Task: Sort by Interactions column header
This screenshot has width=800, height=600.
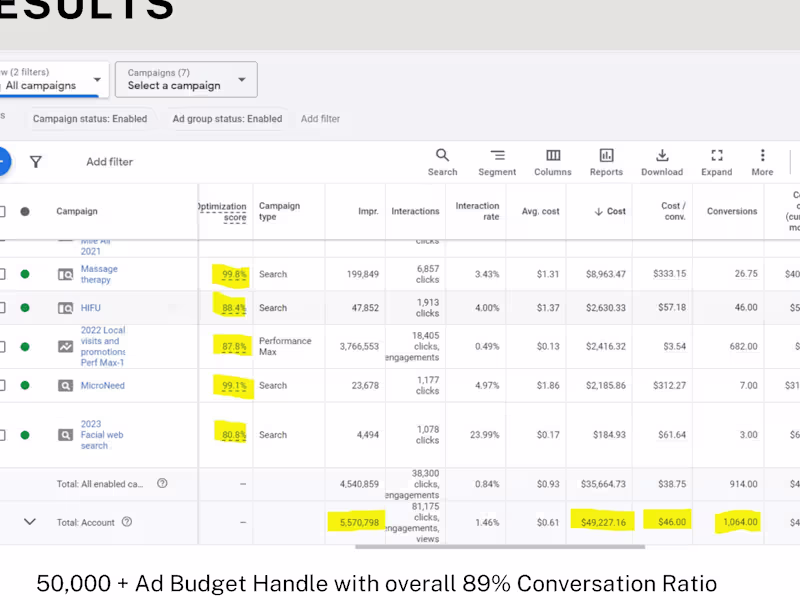Action: click(x=415, y=211)
